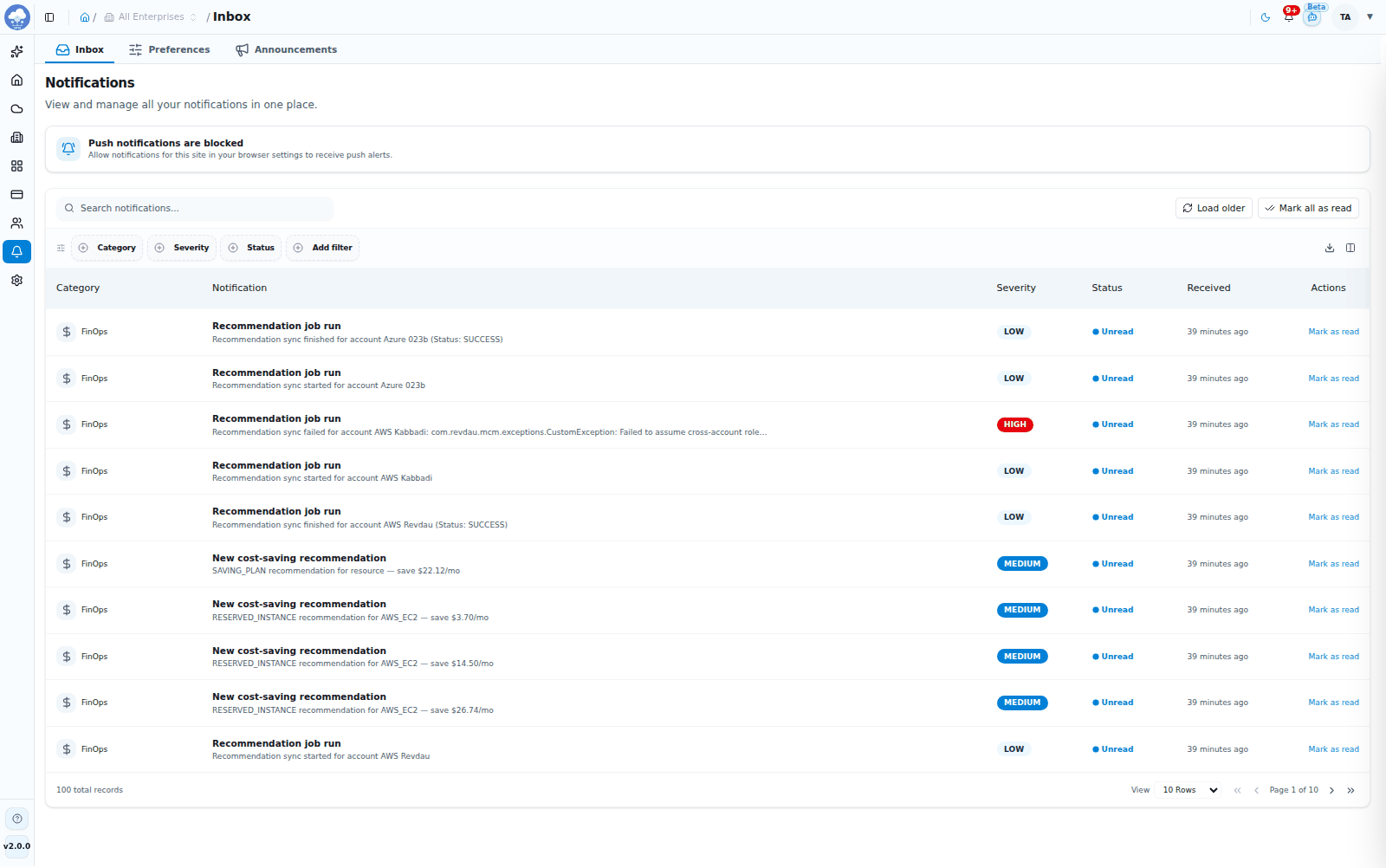Switch to the Inbox tab

(80, 49)
